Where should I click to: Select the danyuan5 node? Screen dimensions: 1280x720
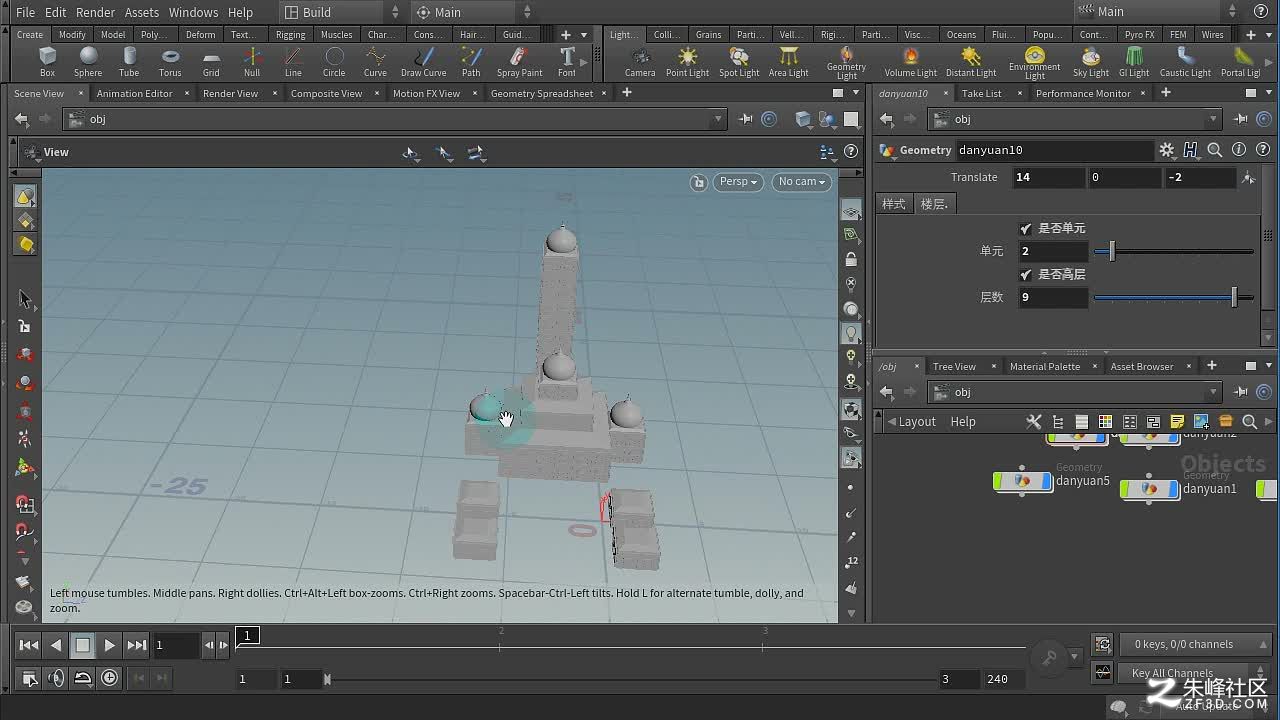[1022, 481]
